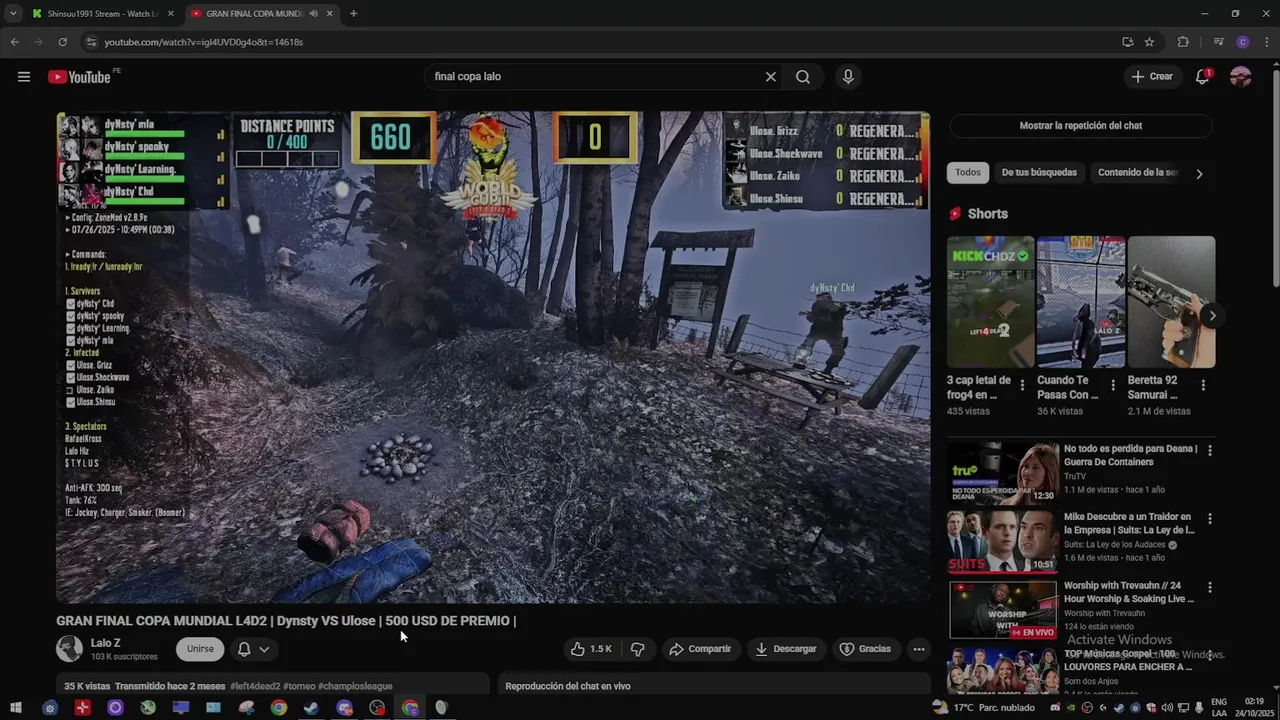
Task: Reload the current page
Action: (x=62, y=42)
